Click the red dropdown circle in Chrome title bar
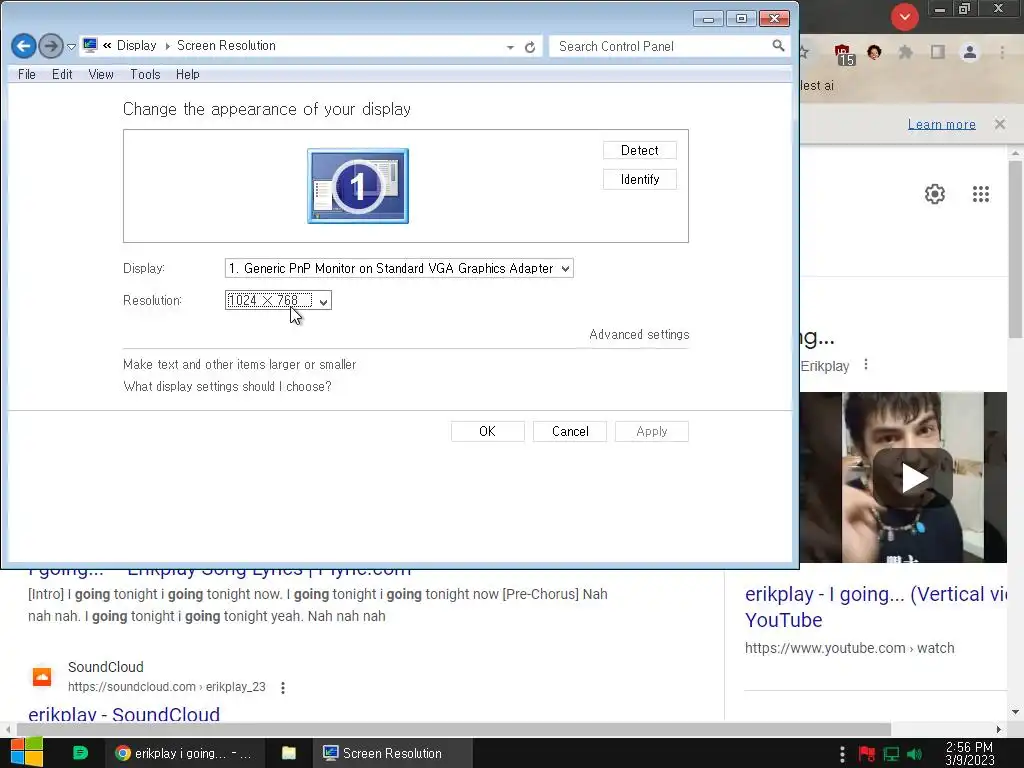 tap(904, 17)
